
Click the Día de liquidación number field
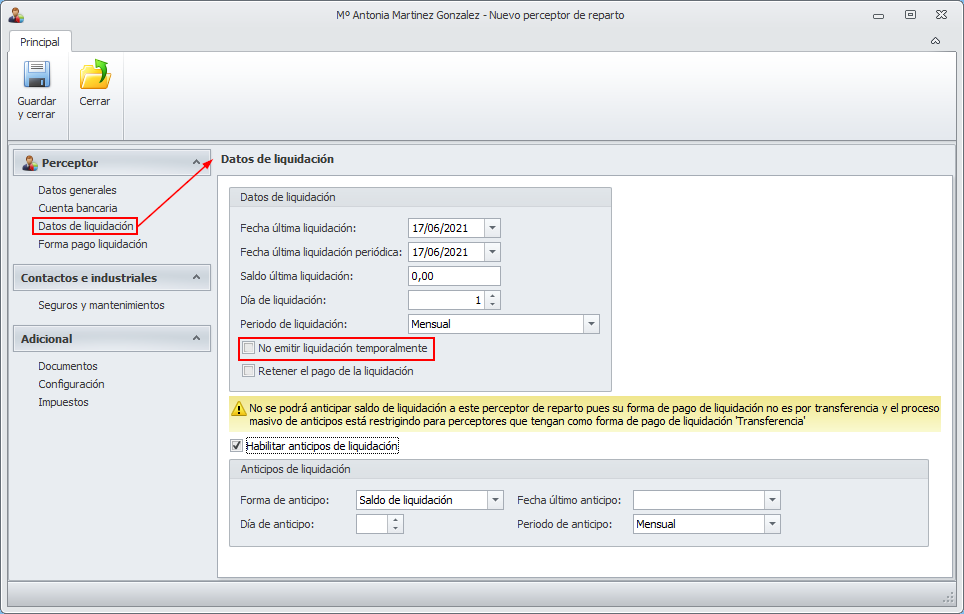pos(447,300)
